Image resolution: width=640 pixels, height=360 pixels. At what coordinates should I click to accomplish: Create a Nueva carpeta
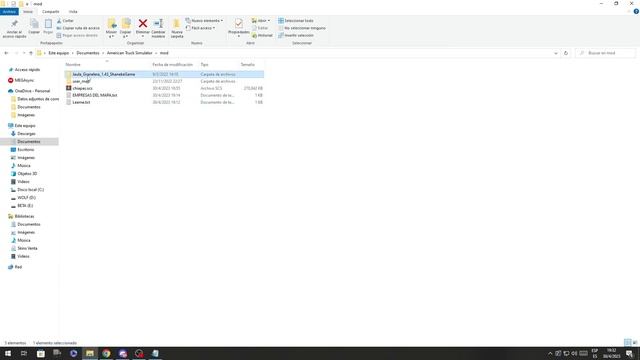[177, 28]
